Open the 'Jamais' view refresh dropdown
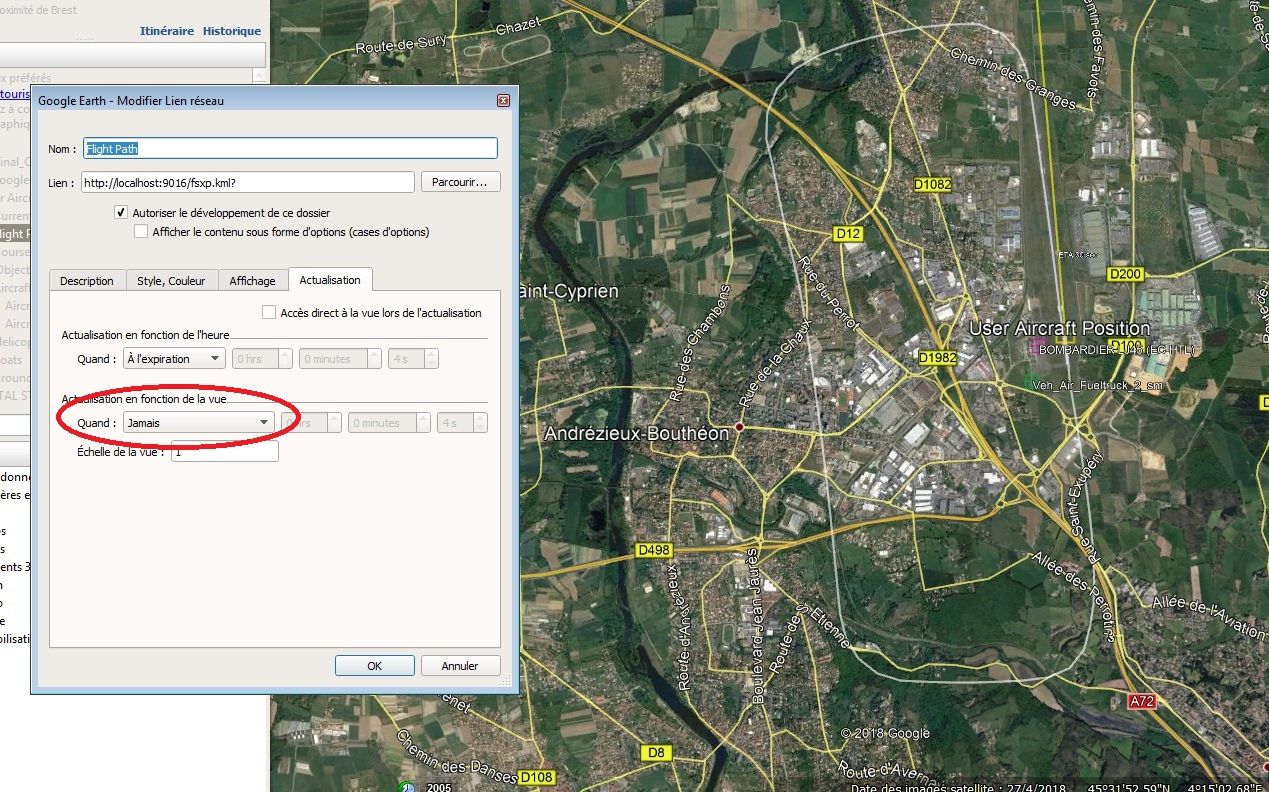1269x792 pixels. pos(198,423)
